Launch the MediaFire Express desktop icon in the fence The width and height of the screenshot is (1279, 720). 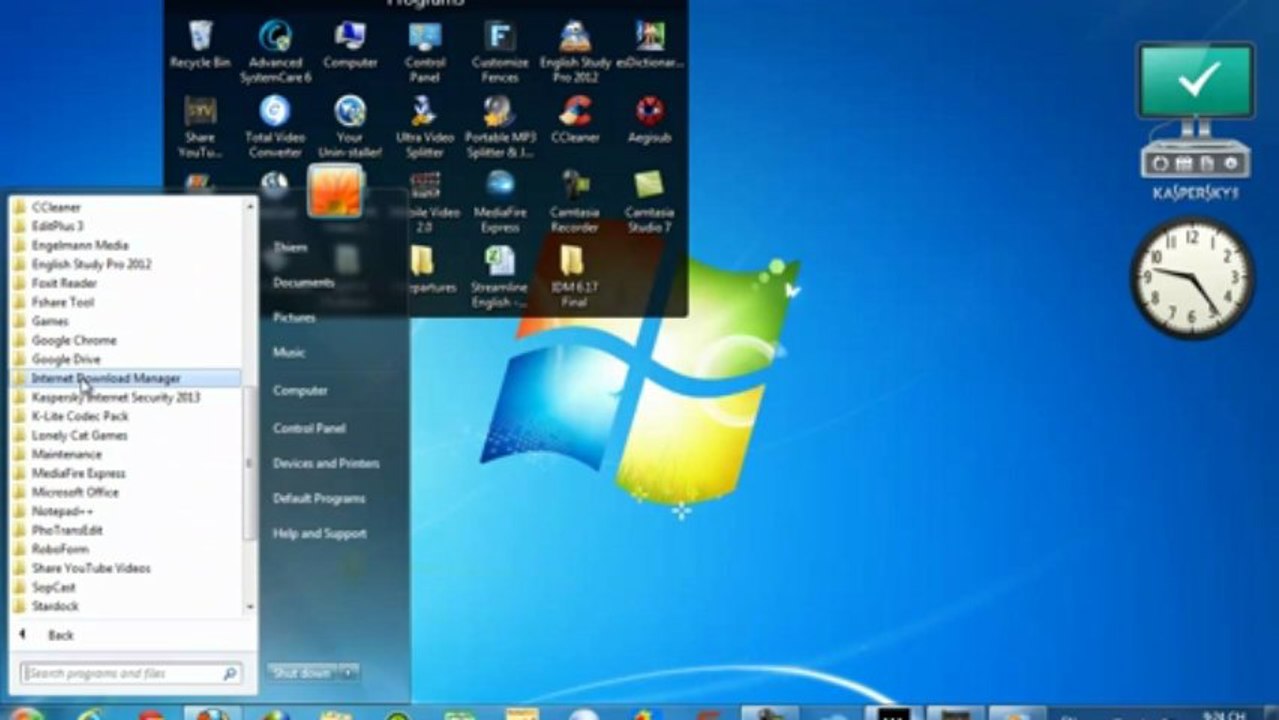tap(500, 201)
